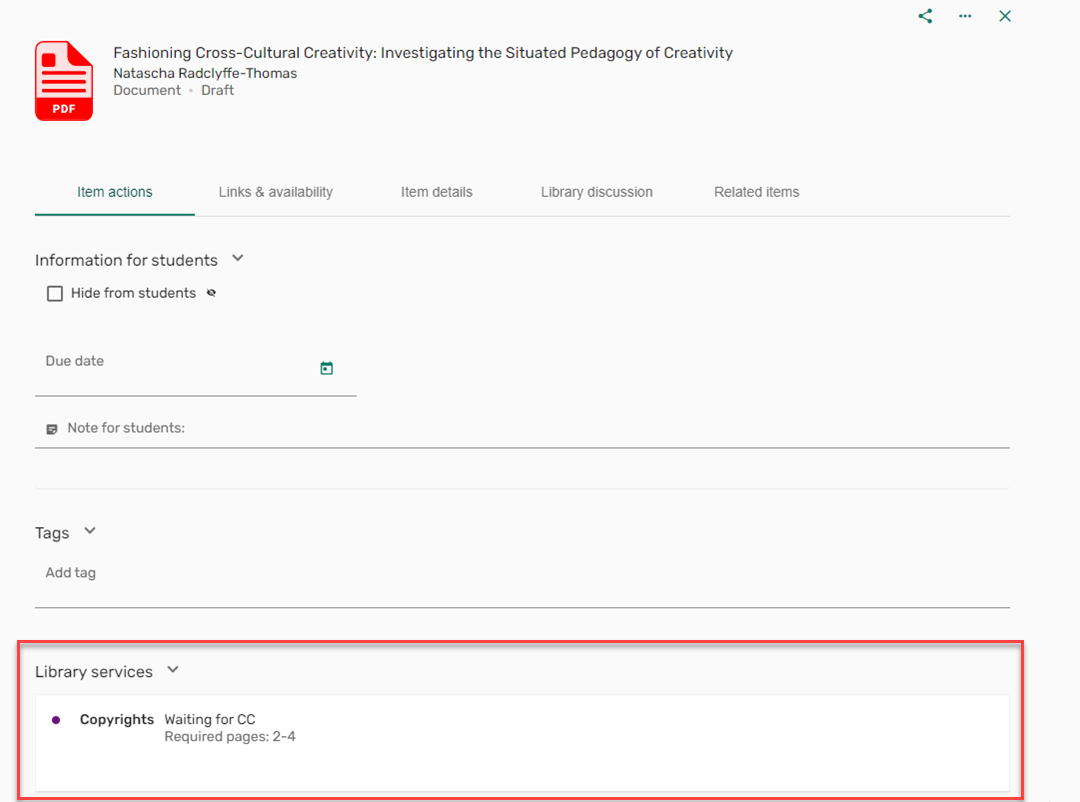Open the three-dot more options menu
Screen dimensions: 1080x802
965,16
